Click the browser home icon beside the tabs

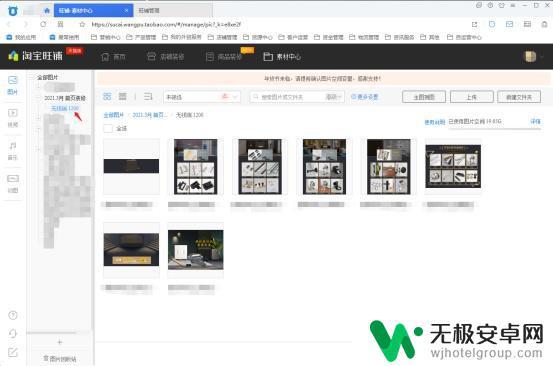click(47, 11)
